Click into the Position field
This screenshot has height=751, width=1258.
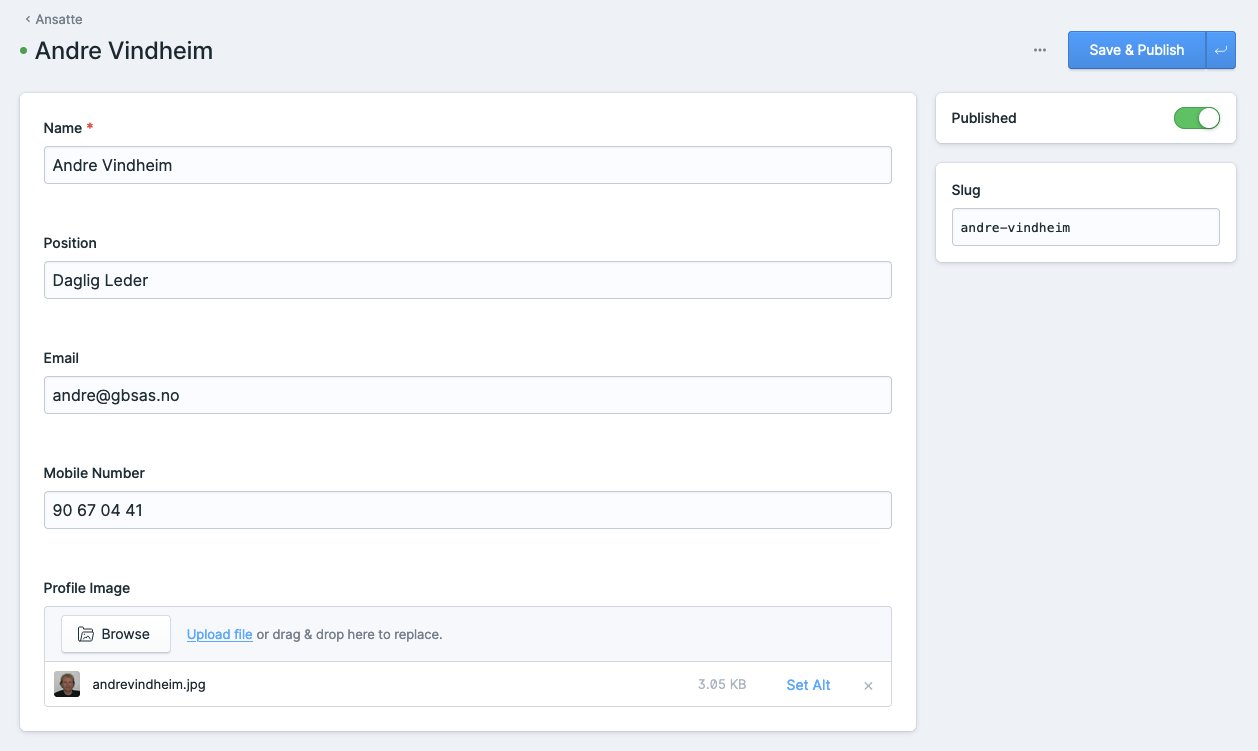[x=467, y=280]
